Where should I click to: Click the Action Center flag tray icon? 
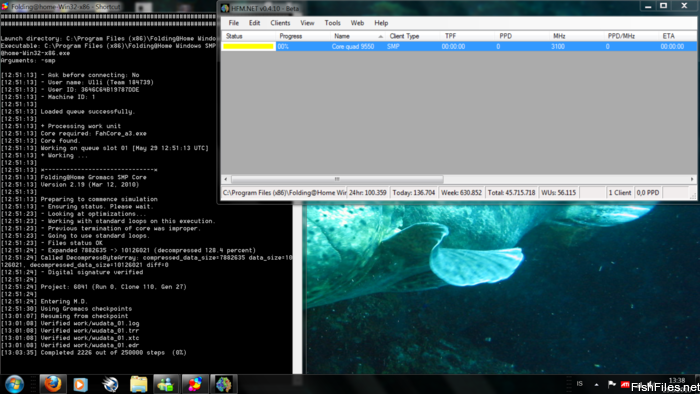(612, 384)
